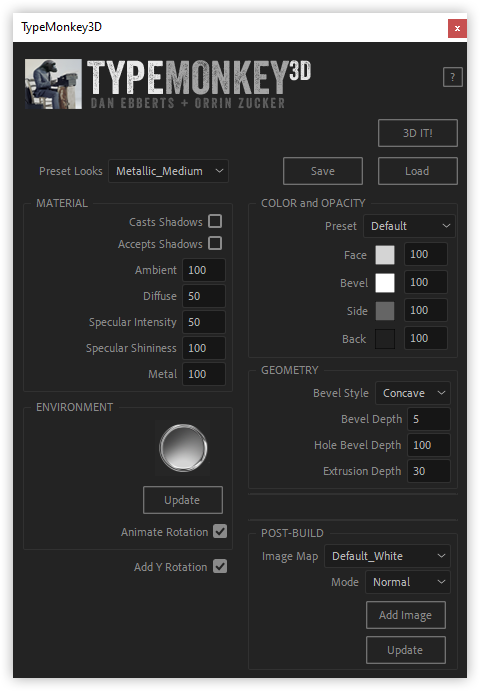Image resolution: width=480 pixels, height=691 pixels.
Task: Disable the Animate Rotation checkbox
Action: point(220,531)
